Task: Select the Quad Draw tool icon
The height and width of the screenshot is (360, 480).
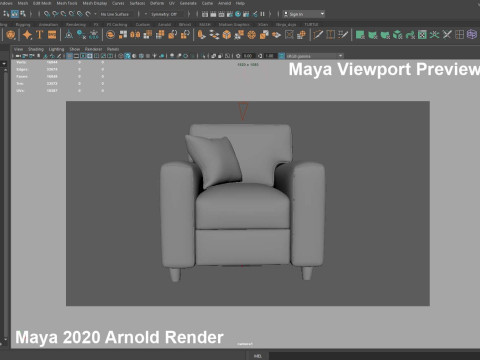Action: [343, 35]
